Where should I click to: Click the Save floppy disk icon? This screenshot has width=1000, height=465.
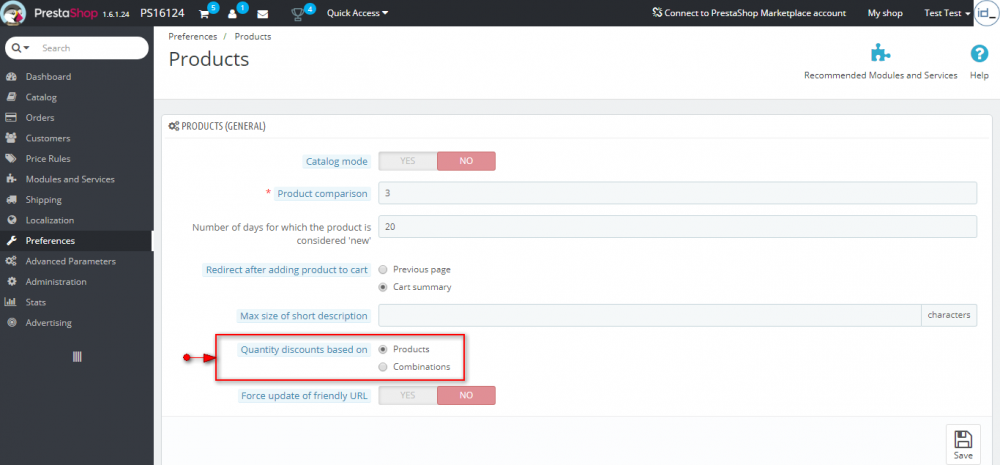(962, 439)
